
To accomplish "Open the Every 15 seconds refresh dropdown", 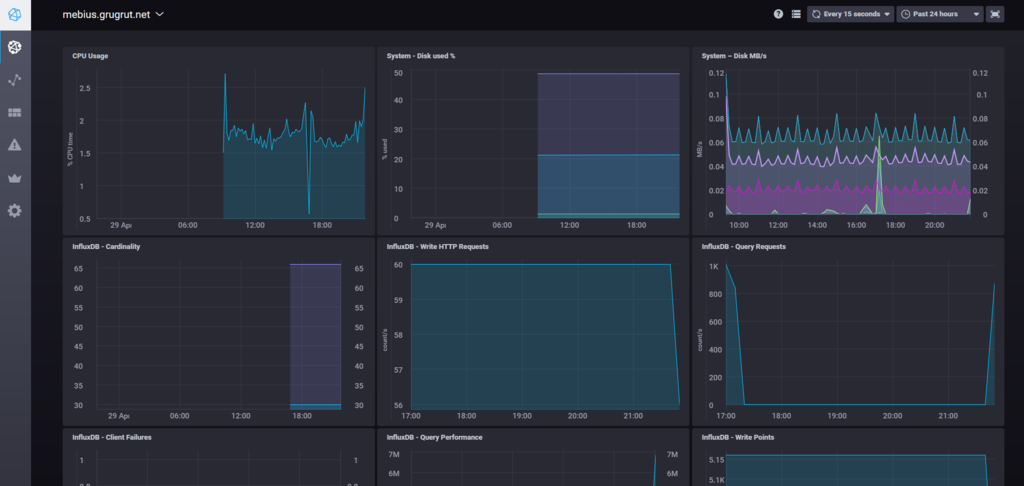I will [x=850, y=14].
